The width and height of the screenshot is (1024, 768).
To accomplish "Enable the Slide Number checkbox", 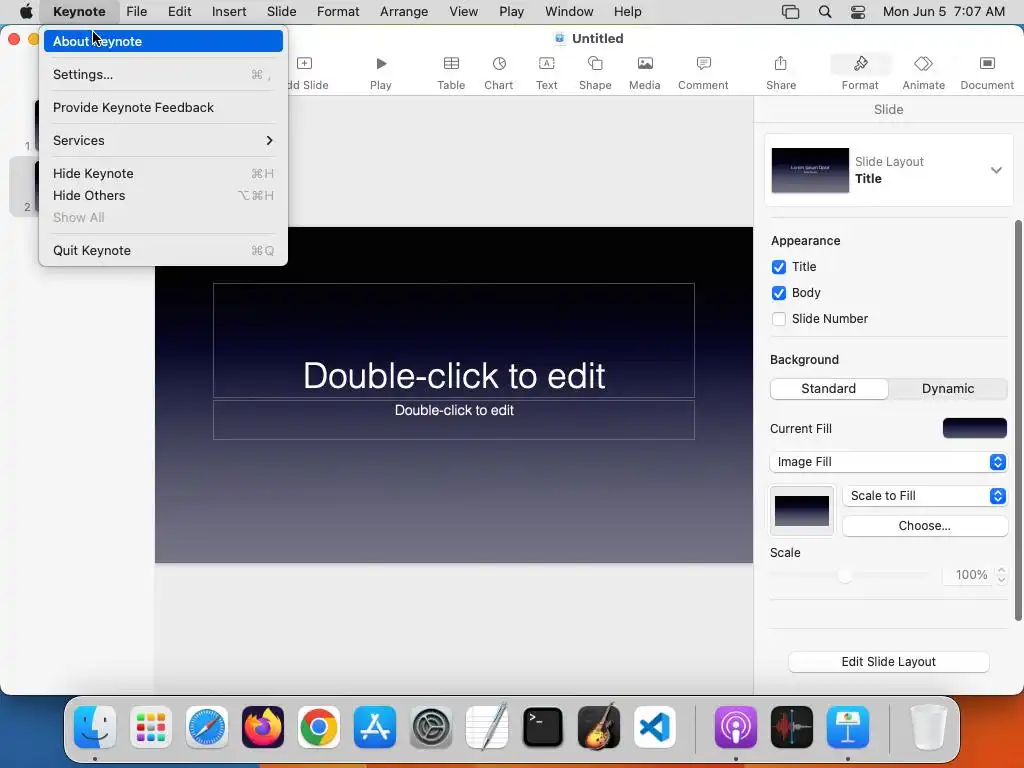I will 778,319.
